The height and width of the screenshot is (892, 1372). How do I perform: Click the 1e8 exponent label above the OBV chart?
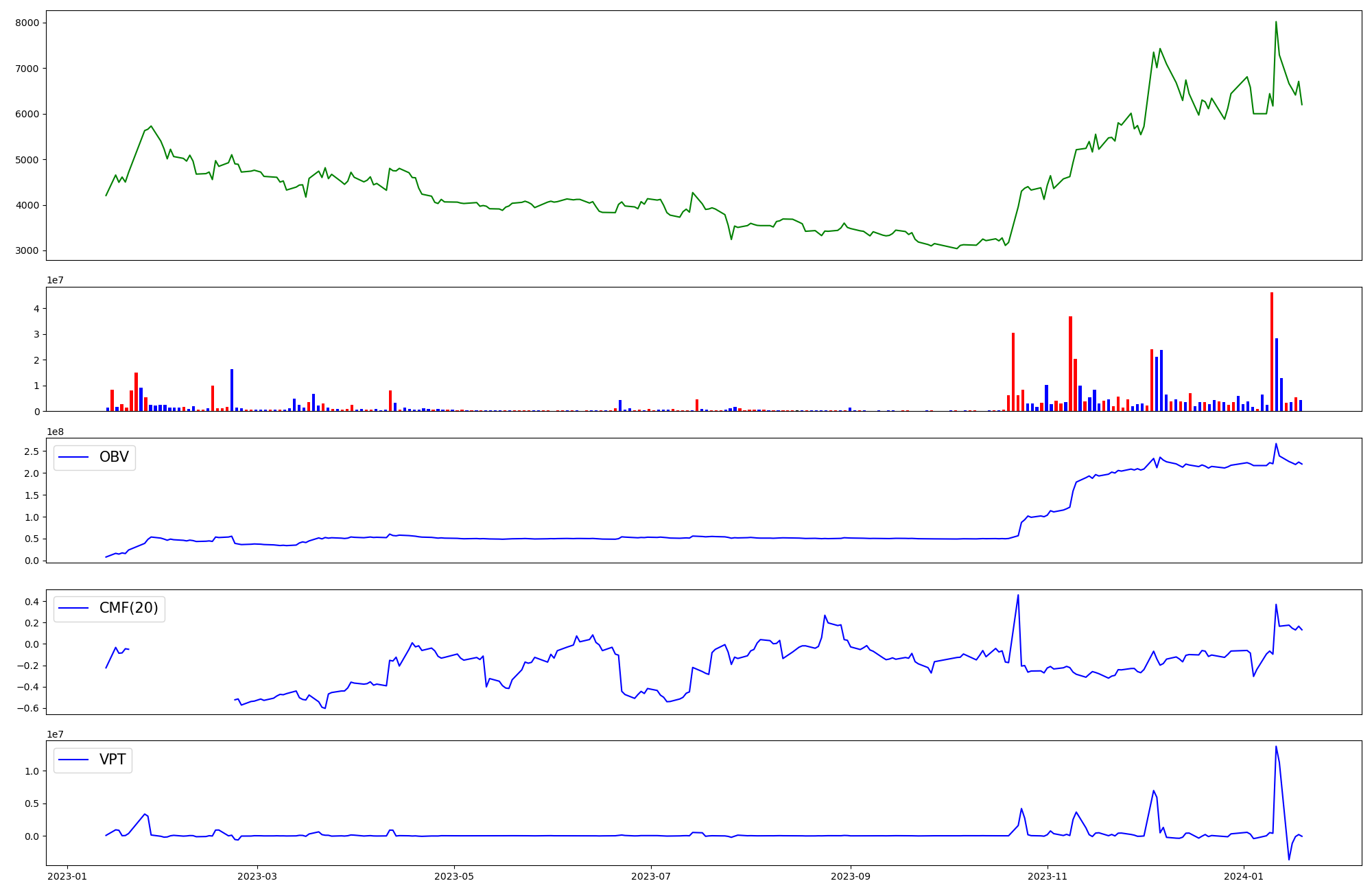click(56, 432)
